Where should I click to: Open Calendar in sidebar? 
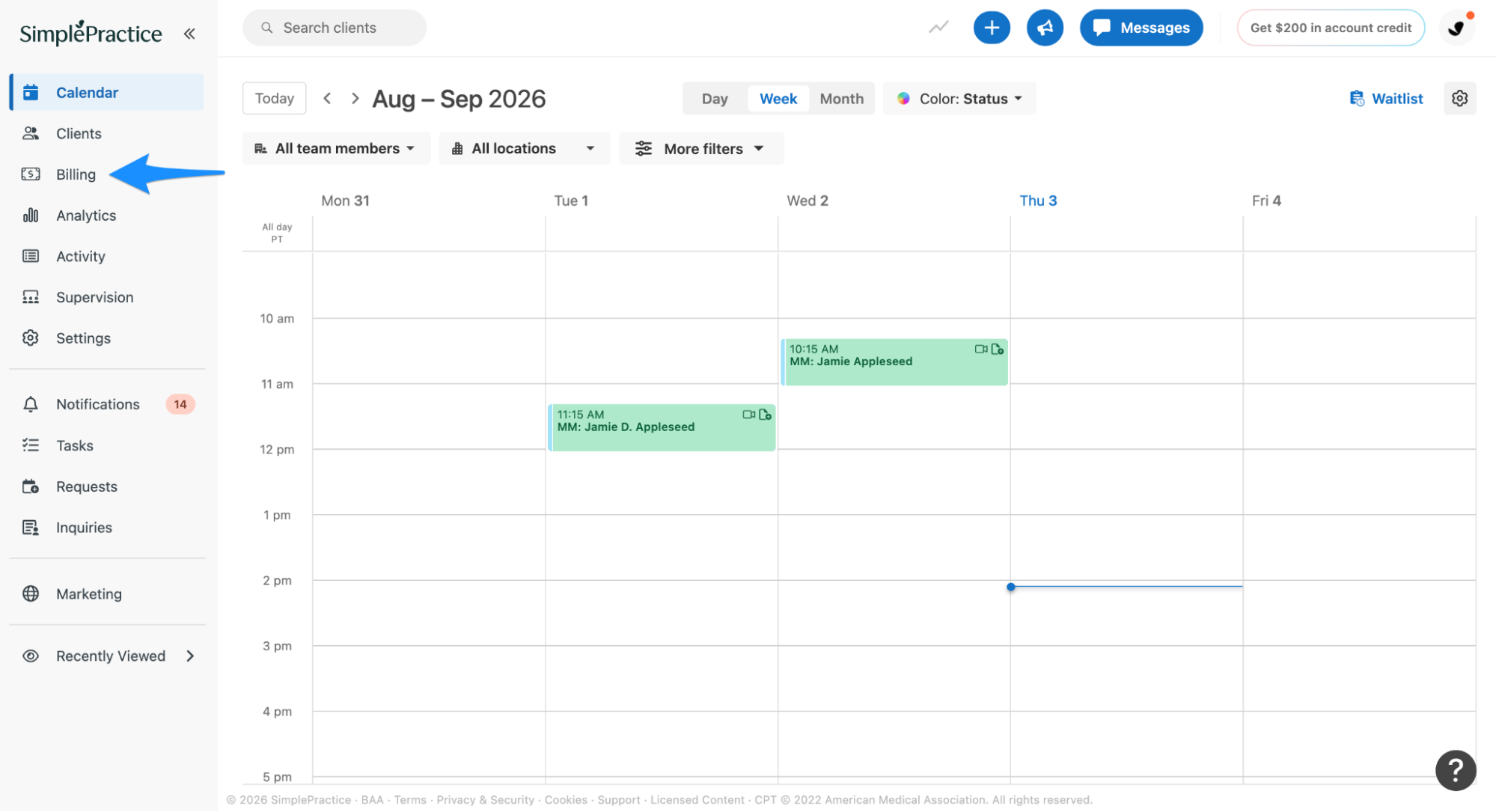107,92
